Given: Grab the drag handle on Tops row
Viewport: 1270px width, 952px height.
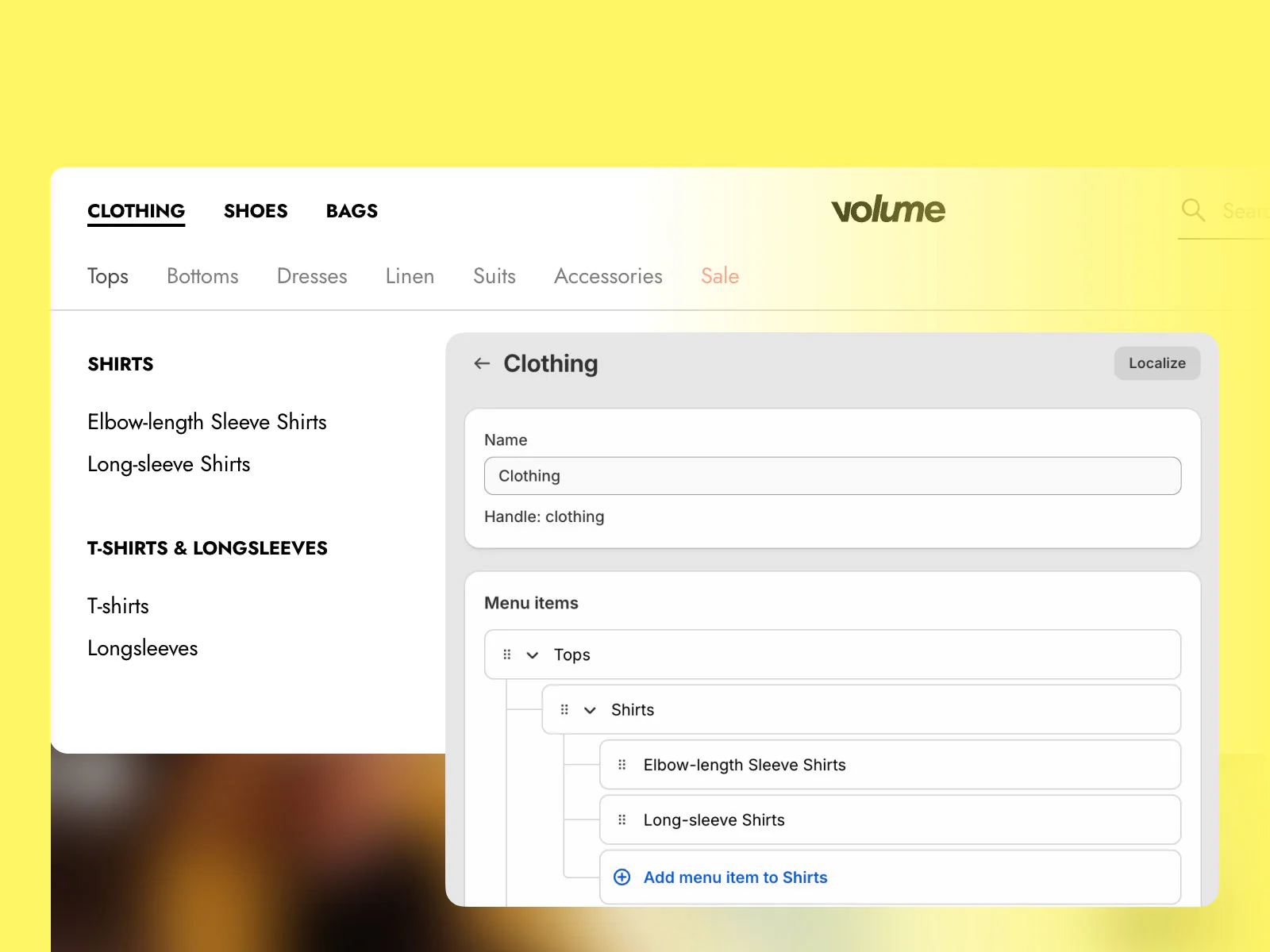Looking at the screenshot, I should [x=507, y=654].
